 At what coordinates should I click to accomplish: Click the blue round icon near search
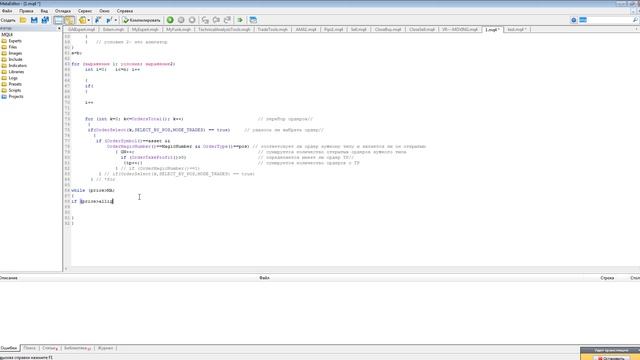click(573, 20)
